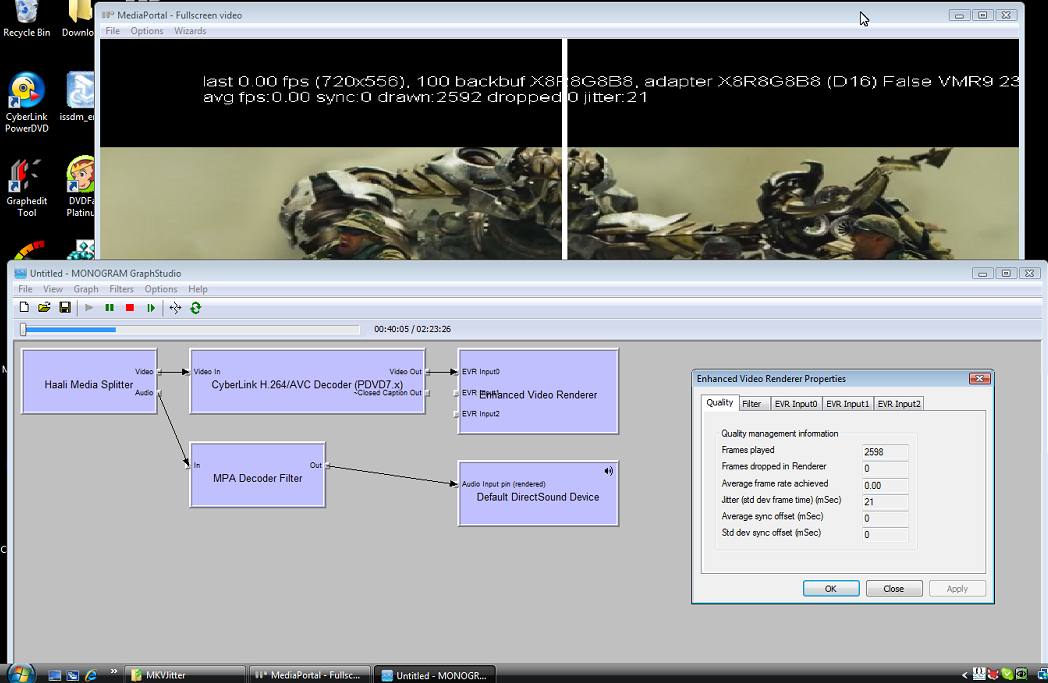
Task: Open the File menu in MediaPortal
Action: pyautogui.click(x=112, y=31)
